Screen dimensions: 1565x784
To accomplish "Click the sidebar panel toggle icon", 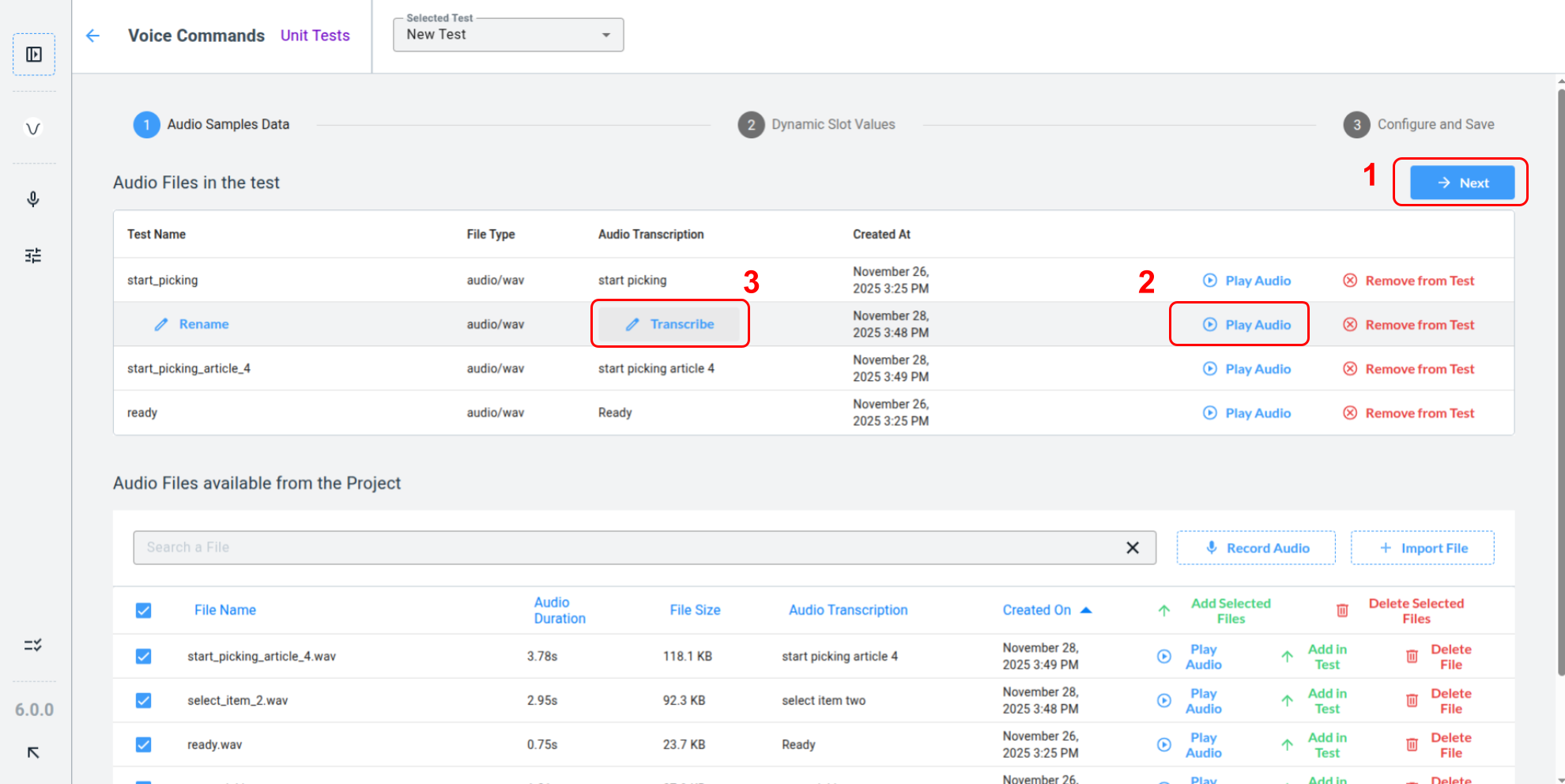I will click(x=33, y=55).
